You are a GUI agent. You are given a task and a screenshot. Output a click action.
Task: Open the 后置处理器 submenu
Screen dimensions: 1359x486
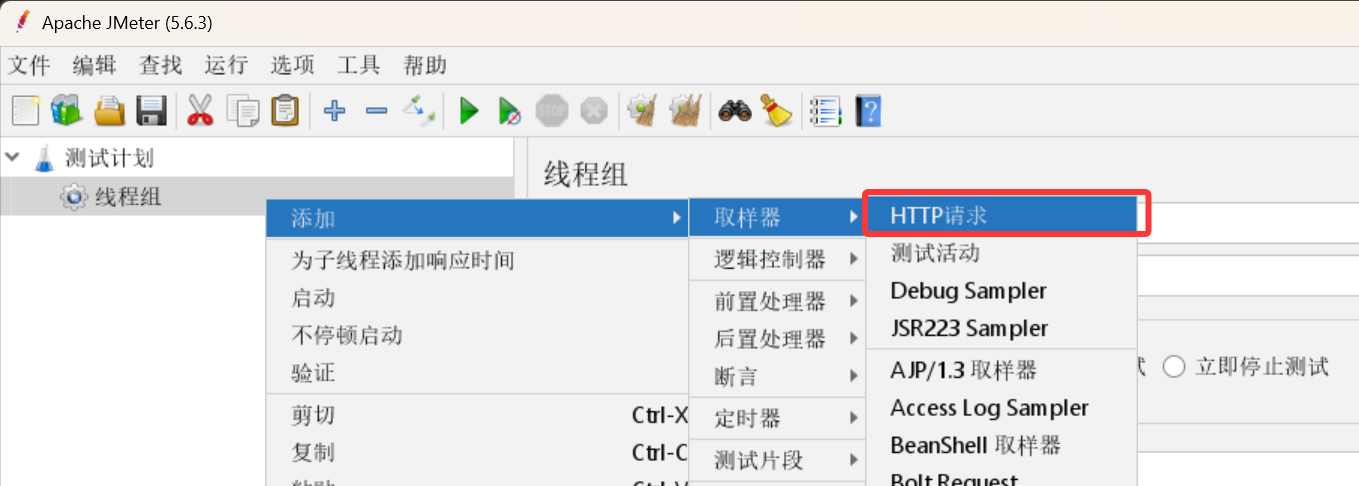tap(777, 338)
